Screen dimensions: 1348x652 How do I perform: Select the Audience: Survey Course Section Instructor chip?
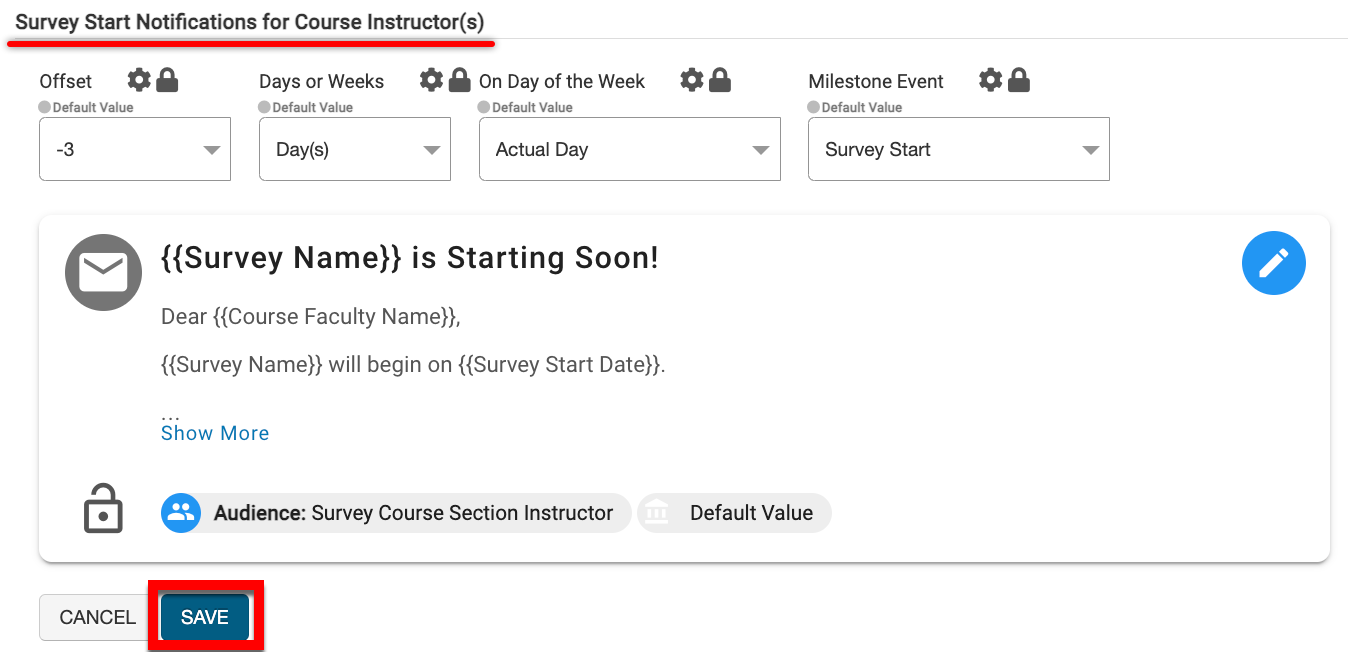coord(397,514)
